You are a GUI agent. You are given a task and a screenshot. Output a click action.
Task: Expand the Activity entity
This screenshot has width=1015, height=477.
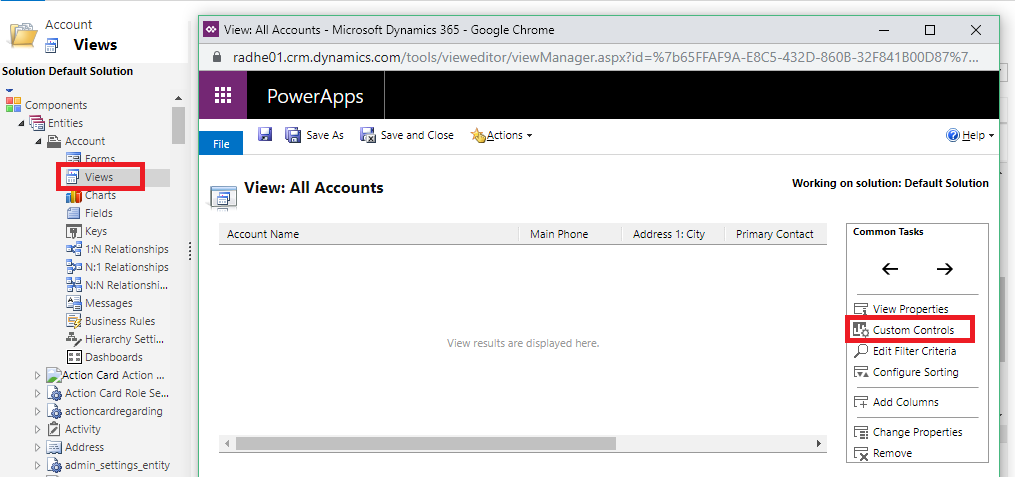[x=38, y=429]
